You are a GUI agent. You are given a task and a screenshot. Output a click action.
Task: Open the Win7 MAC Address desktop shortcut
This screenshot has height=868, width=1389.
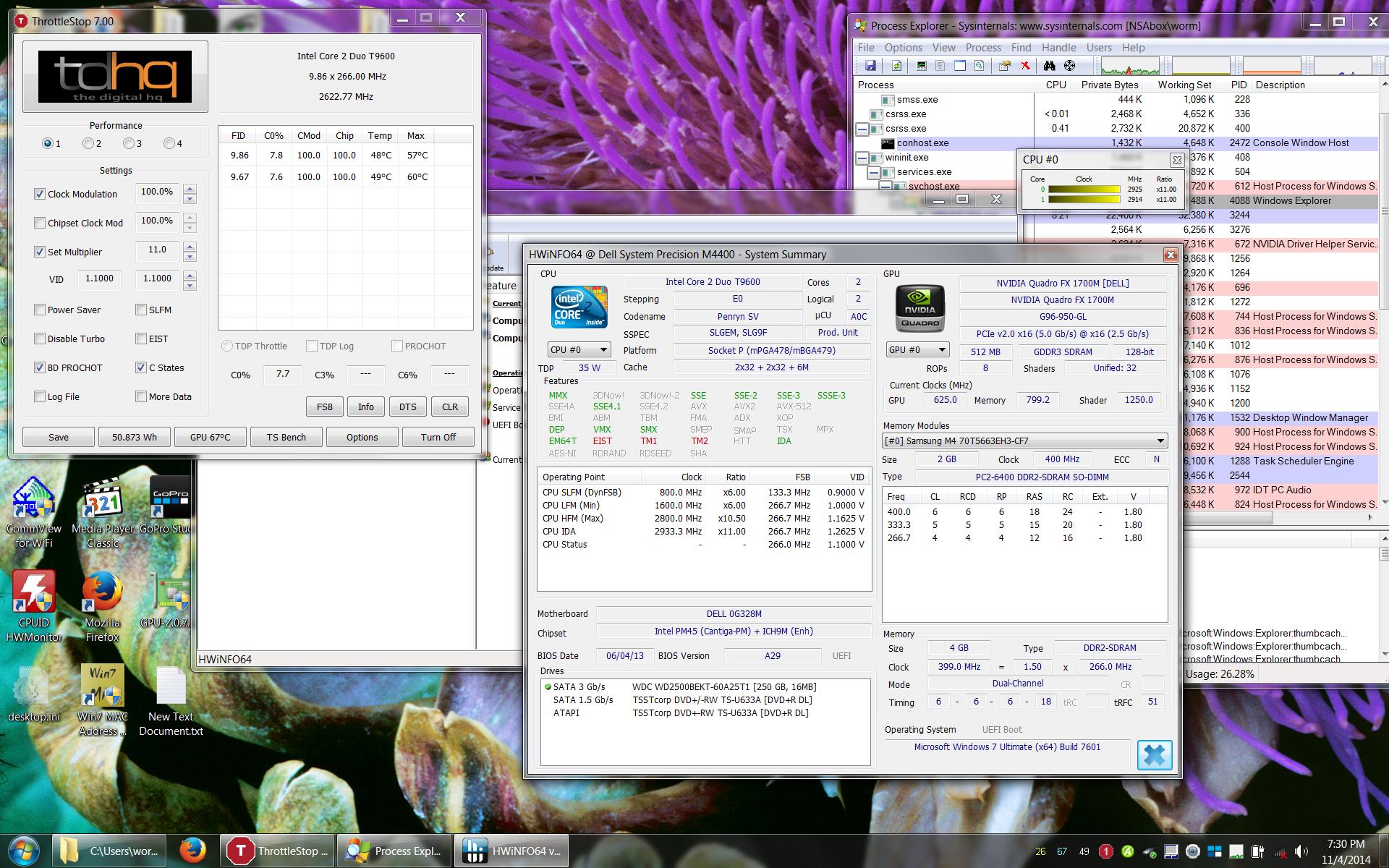[102, 702]
